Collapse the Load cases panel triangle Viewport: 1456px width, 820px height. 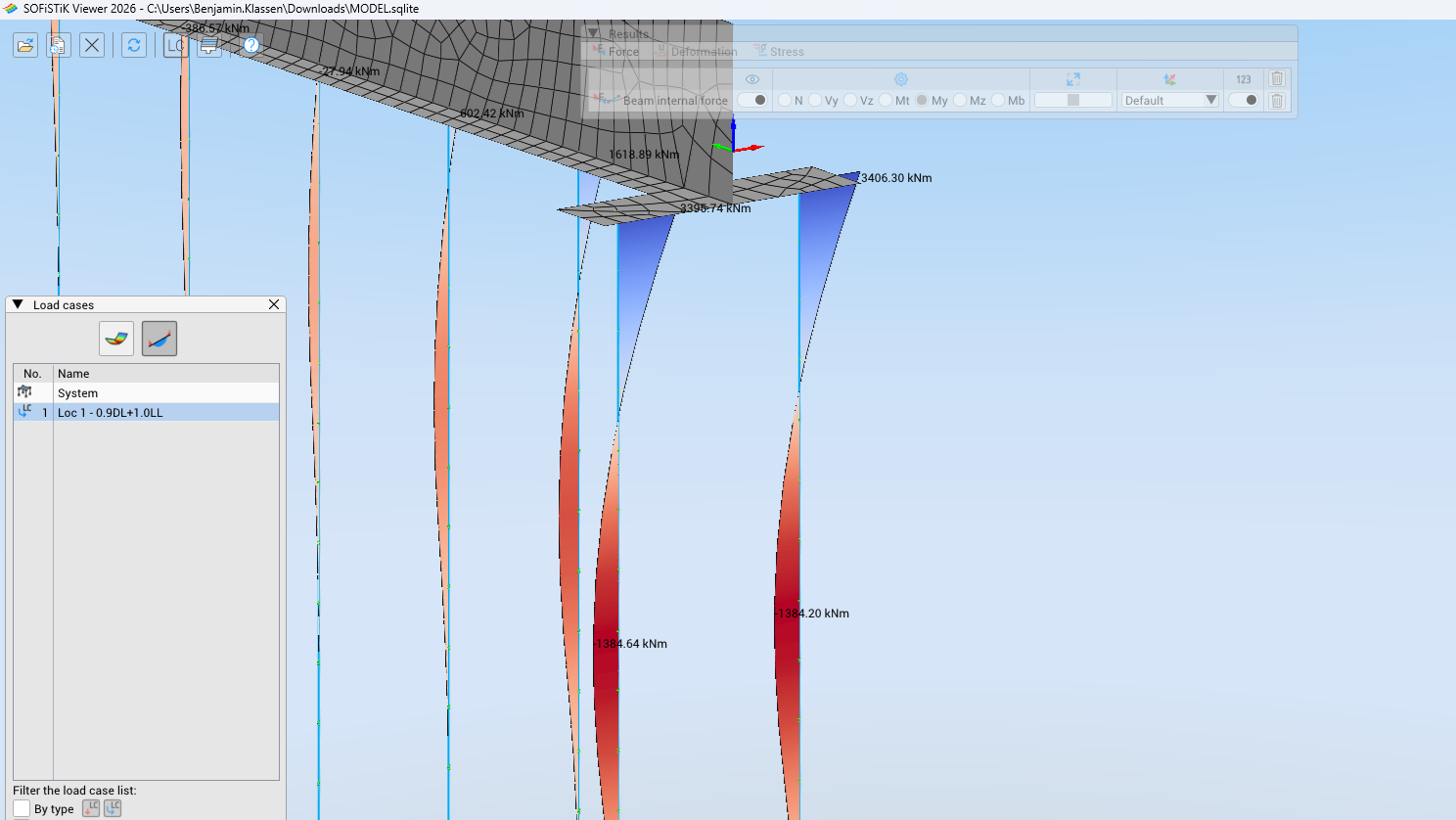pos(18,304)
